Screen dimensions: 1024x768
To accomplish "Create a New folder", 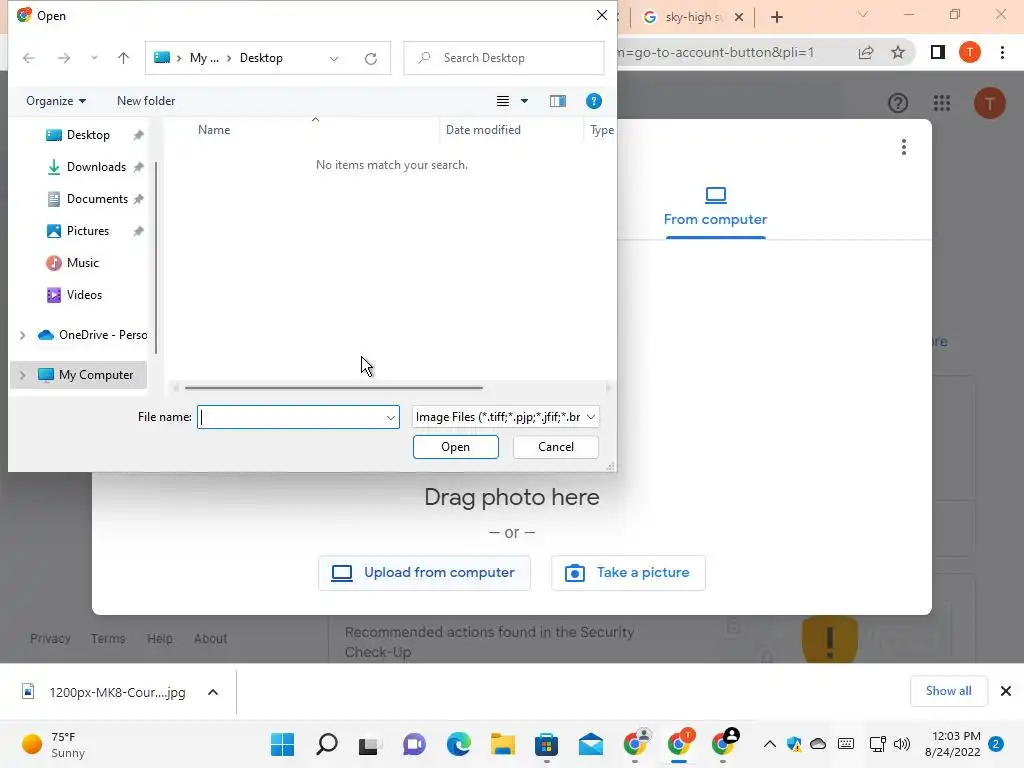I will [146, 101].
